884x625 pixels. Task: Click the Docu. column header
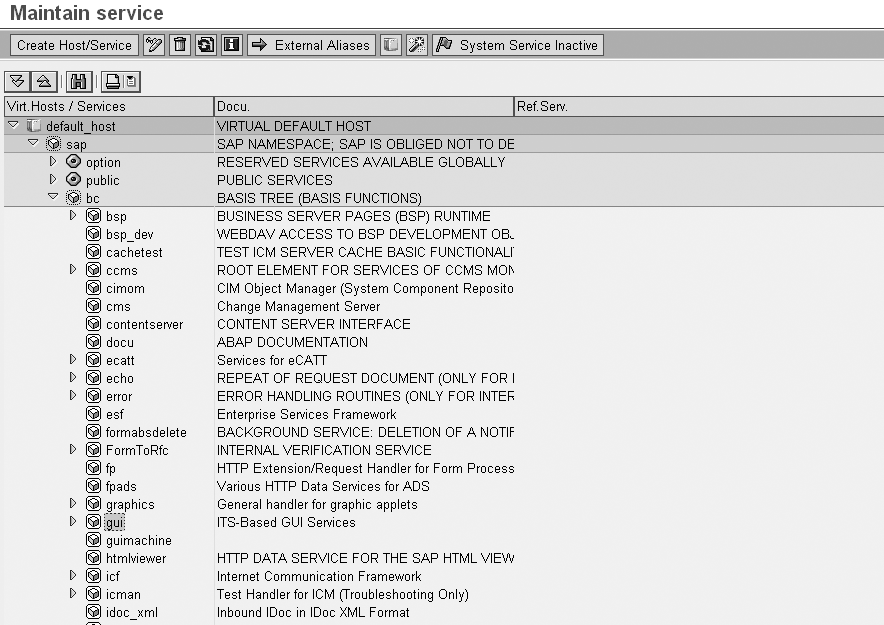point(364,107)
